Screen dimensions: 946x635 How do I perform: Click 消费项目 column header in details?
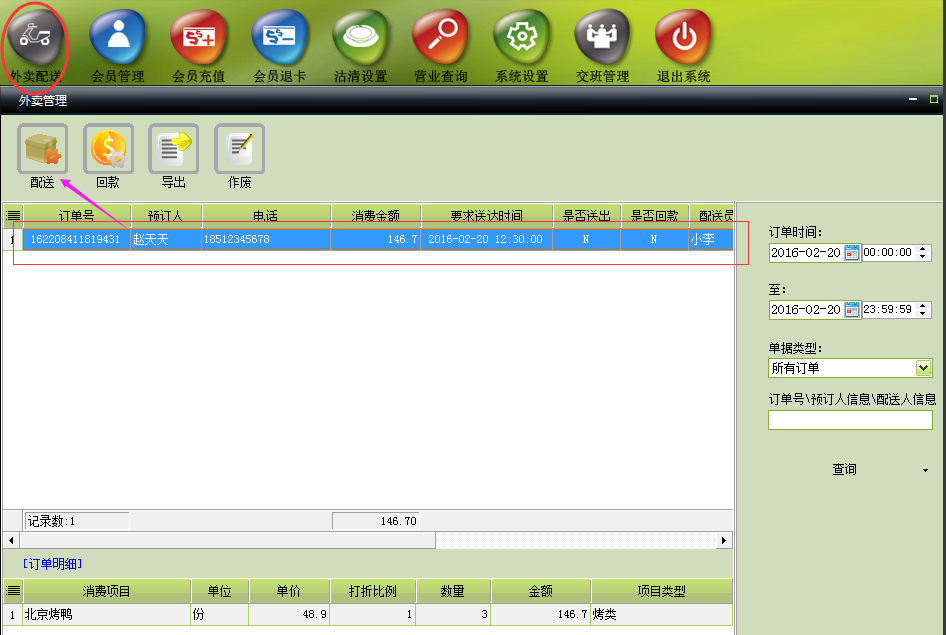tap(107, 591)
